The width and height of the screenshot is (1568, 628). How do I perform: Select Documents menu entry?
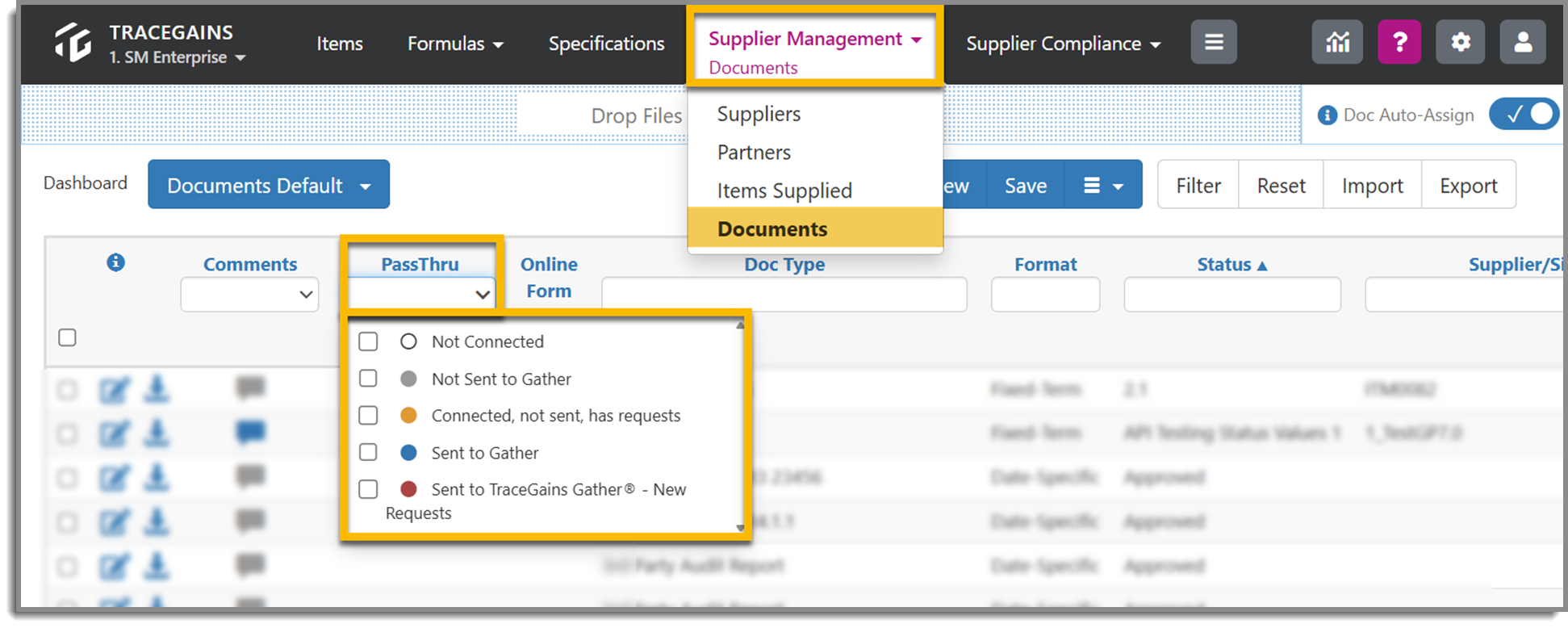(816, 228)
